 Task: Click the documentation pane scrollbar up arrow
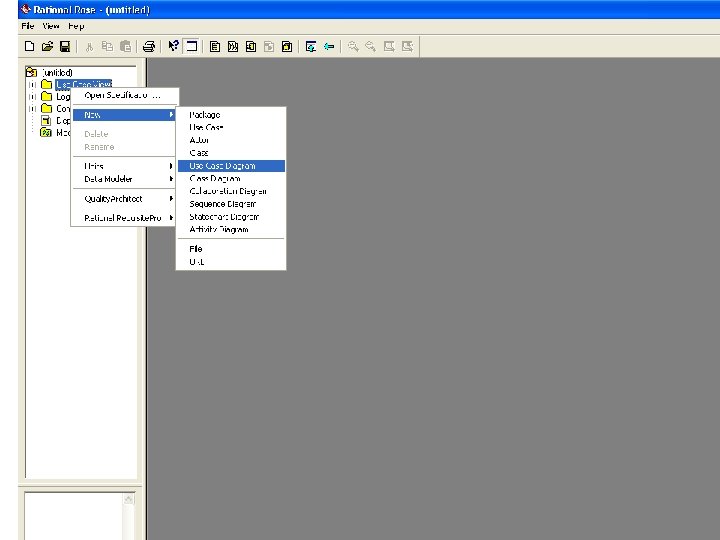[129, 499]
